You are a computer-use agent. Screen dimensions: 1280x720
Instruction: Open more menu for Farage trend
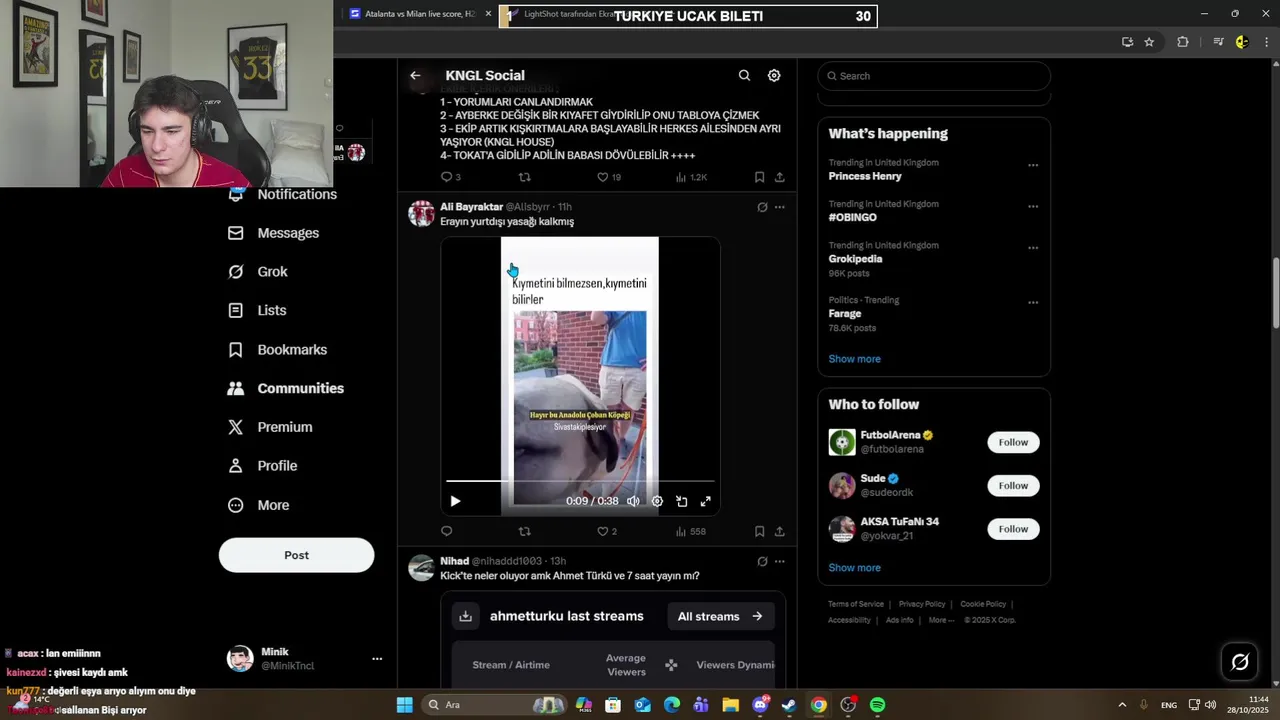pos(1033,302)
